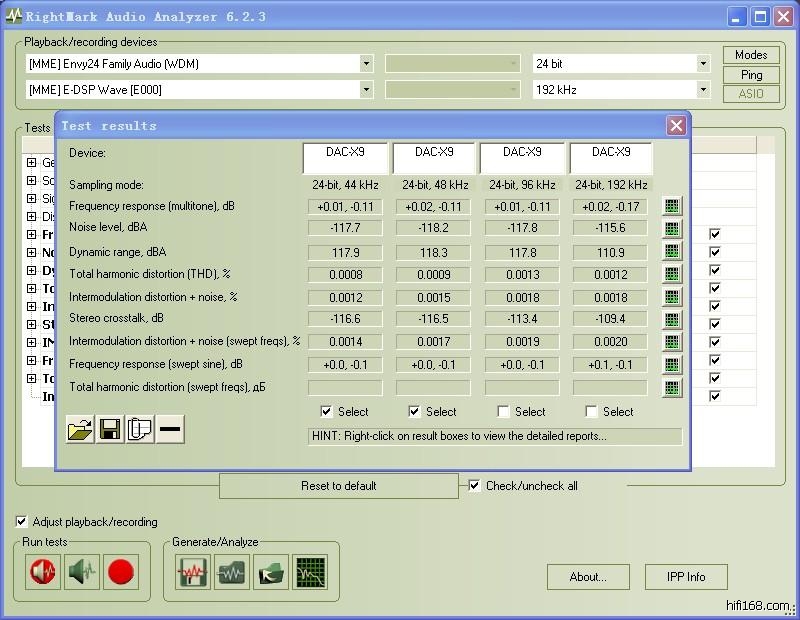The image size is (800, 620).
Task: Toggle Check/uncheck all checkbox
Action: [475, 486]
